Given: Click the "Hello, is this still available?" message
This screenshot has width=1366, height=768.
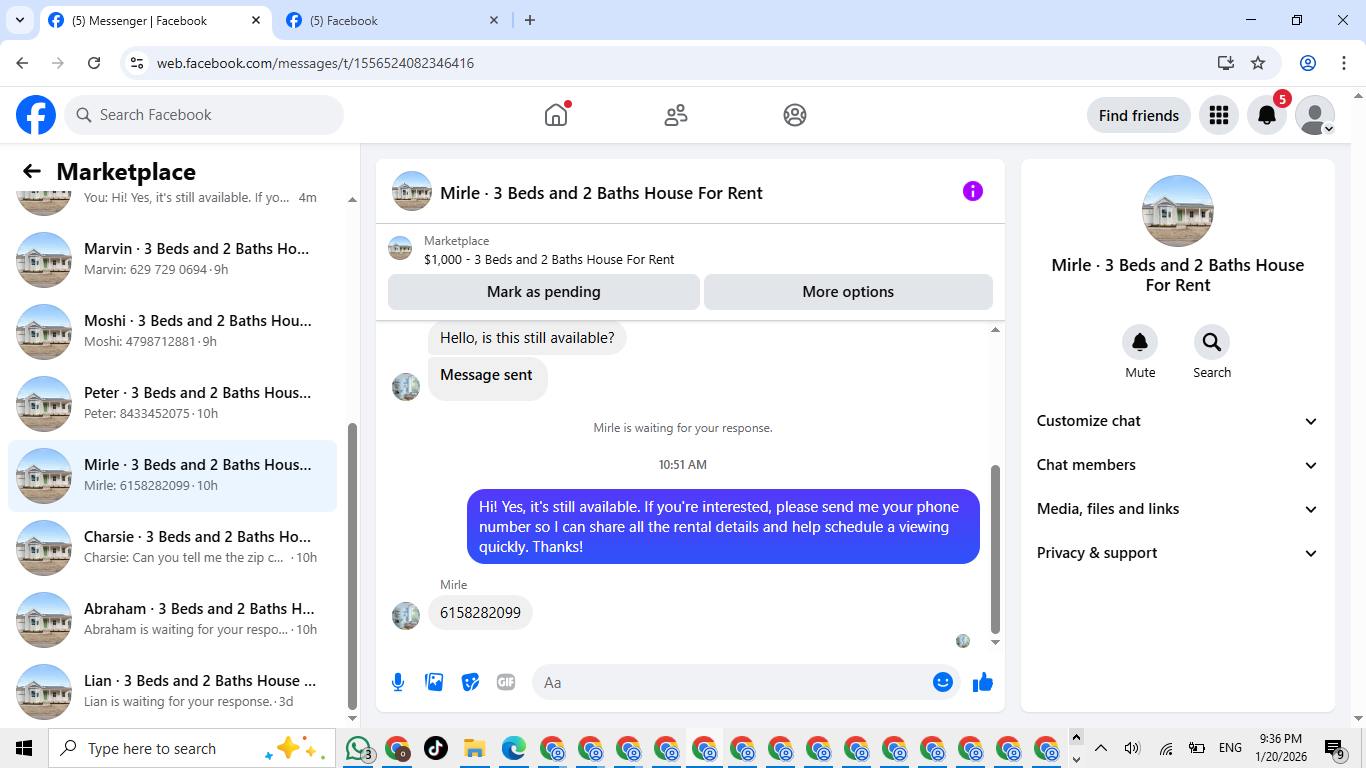Looking at the screenshot, I should tap(527, 338).
